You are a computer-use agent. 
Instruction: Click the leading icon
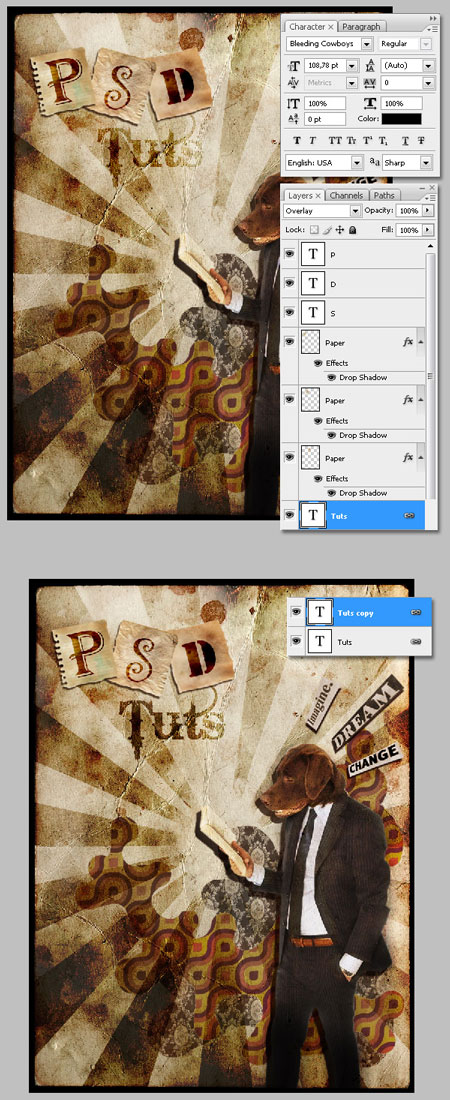point(371,66)
